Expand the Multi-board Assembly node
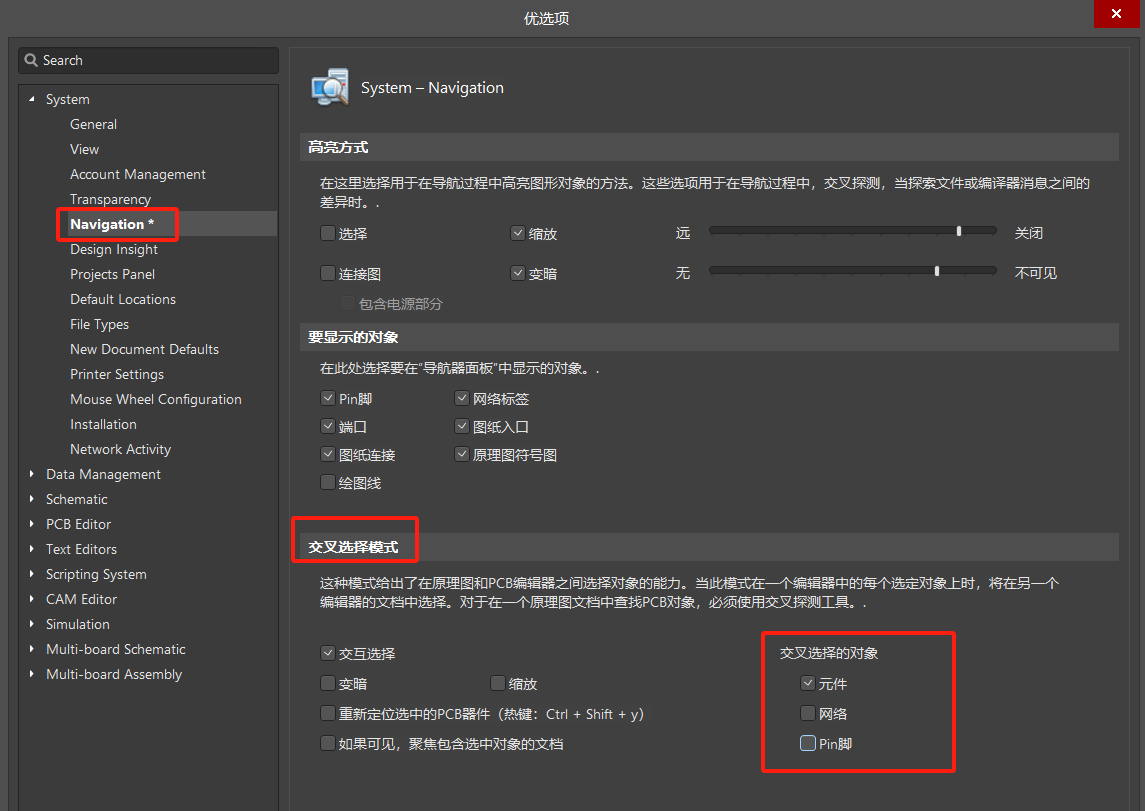The width and height of the screenshot is (1145, 811). (31, 674)
